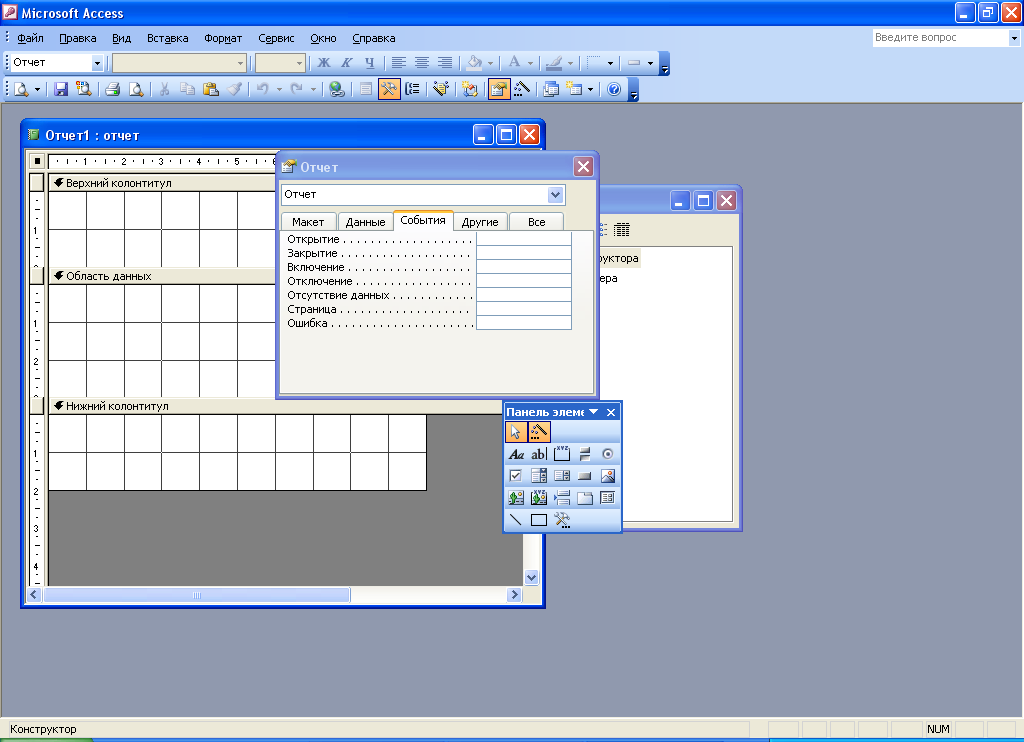Click the Print printer icon
Screen dimensions: 1024x742
(x=112, y=89)
